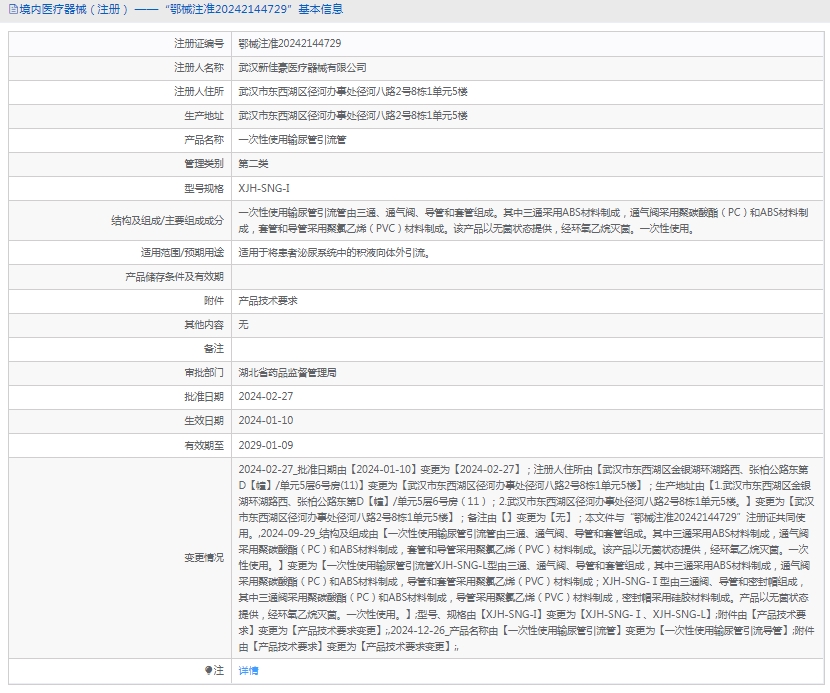Image resolution: width=830 pixels, height=693 pixels.
Task: Click the 第二类 management category value
Action: pos(253,164)
